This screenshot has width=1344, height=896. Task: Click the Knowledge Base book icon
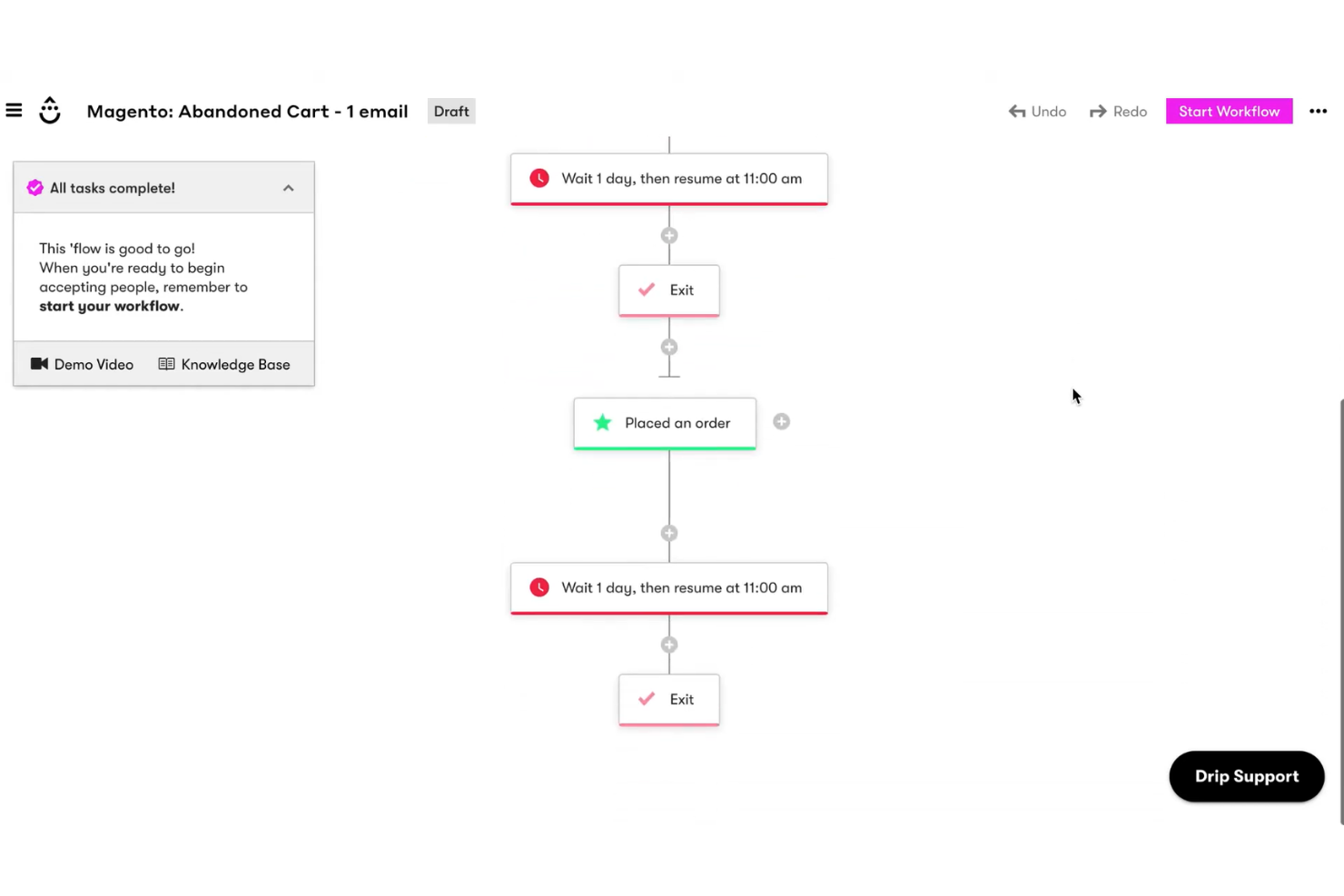pyautogui.click(x=166, y=363)
